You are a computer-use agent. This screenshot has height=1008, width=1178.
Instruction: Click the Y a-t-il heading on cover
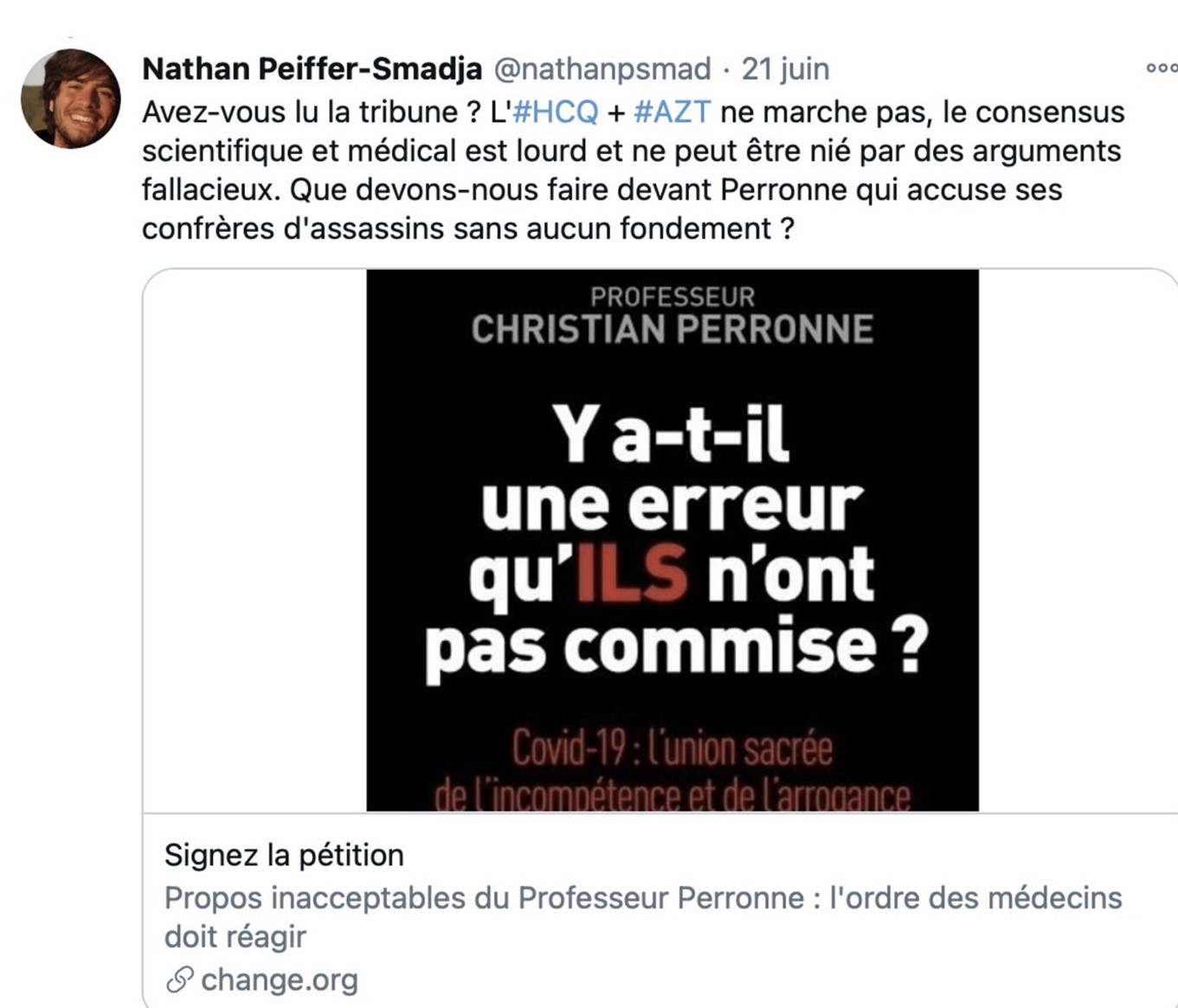point(672,433)
